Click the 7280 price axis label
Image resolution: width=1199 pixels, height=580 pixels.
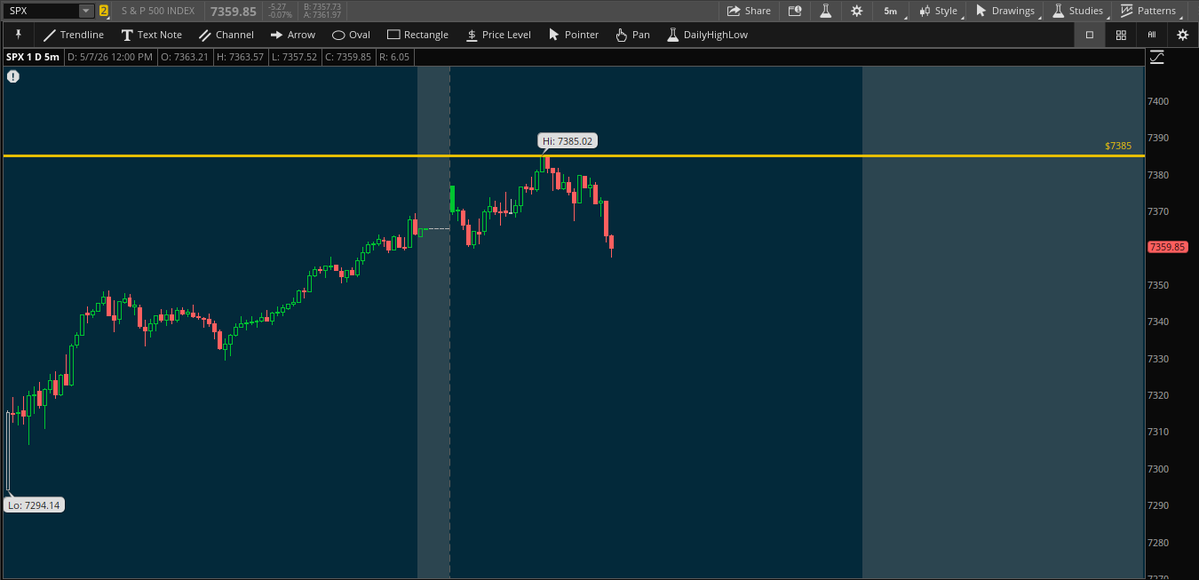point(1158,543)
